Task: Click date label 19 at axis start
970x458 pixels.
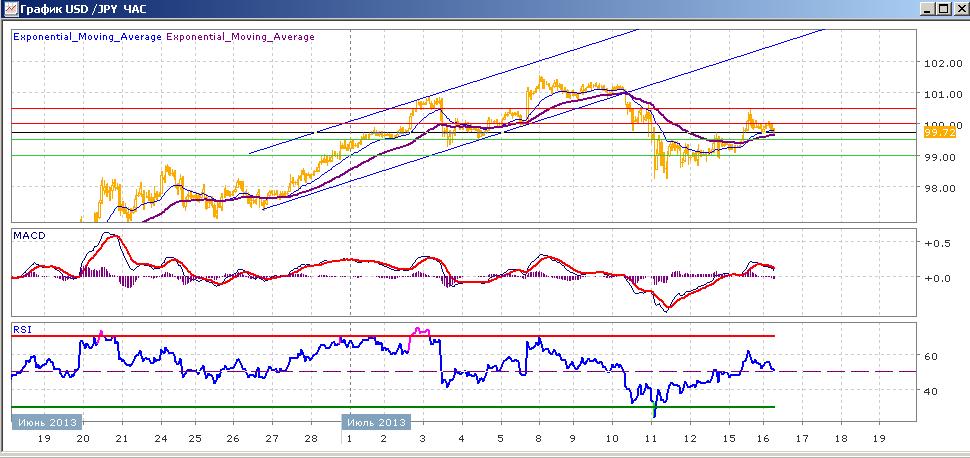Action: click(43, 438)
